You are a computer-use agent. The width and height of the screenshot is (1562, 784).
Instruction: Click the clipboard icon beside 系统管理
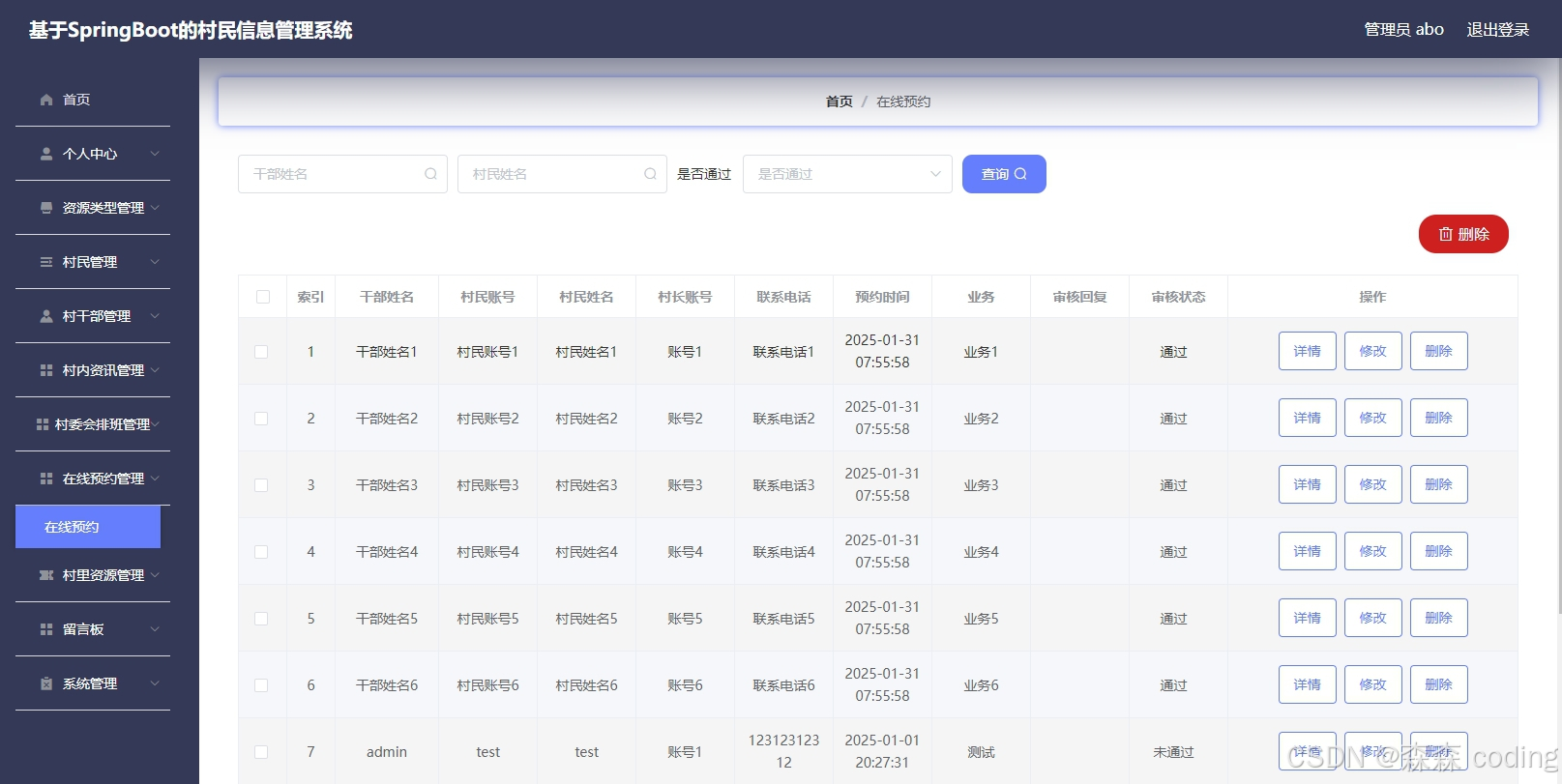[x=46, y=683]
